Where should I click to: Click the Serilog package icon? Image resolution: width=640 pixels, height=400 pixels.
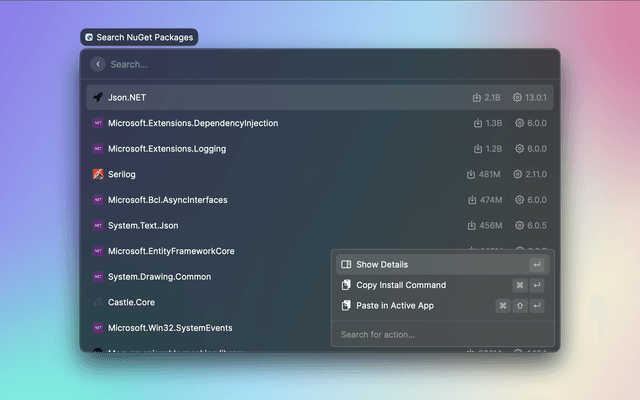(x=98, y=174)
